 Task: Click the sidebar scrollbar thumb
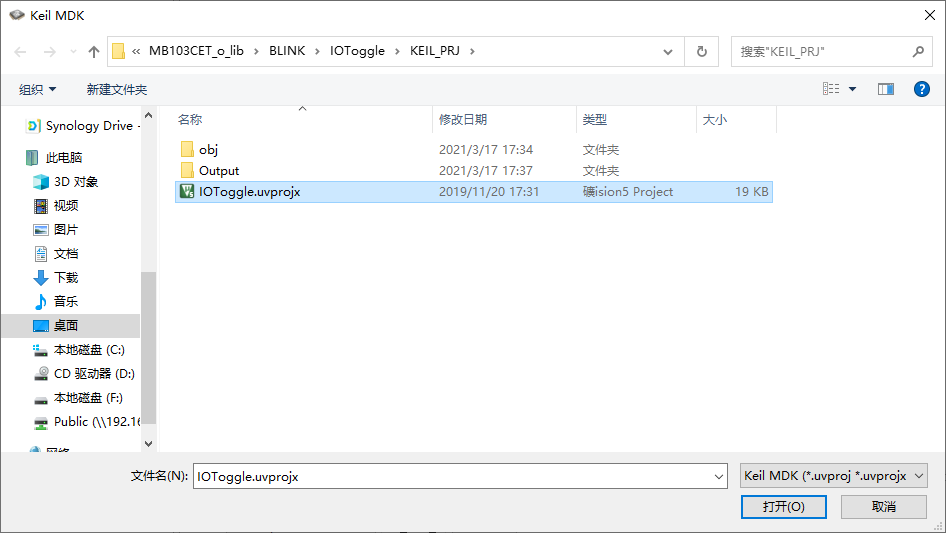tap(148, 348)
